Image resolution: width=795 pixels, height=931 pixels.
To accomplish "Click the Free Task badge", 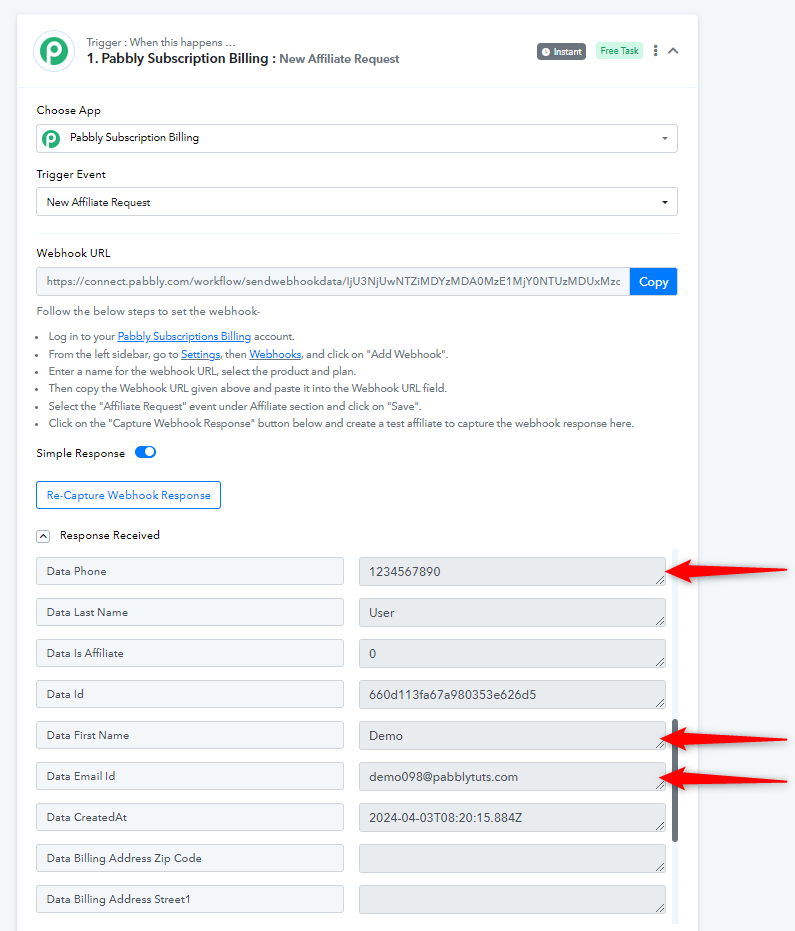I will pos(619,51).
